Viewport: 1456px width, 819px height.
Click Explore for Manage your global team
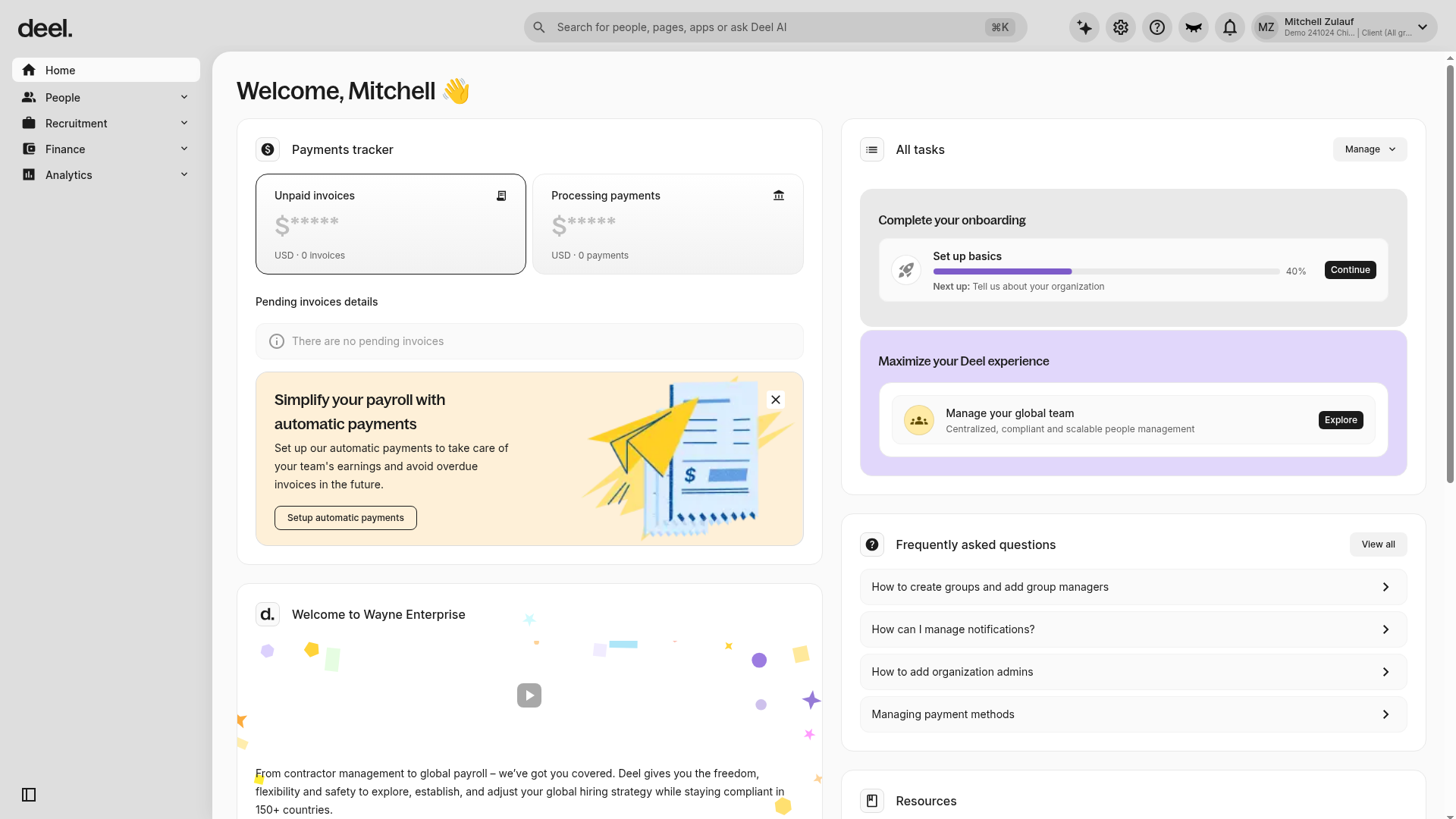click(x=1341, y=420)
